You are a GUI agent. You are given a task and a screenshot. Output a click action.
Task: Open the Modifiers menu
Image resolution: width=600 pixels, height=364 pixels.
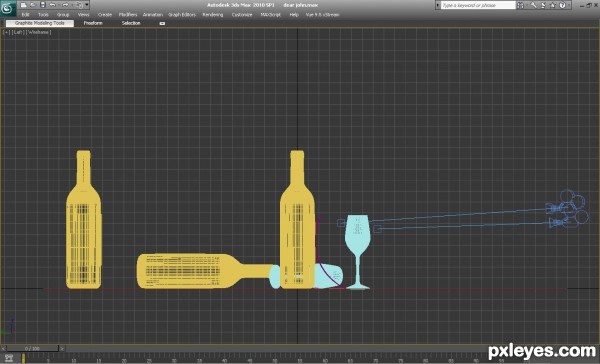click(128, 15)
